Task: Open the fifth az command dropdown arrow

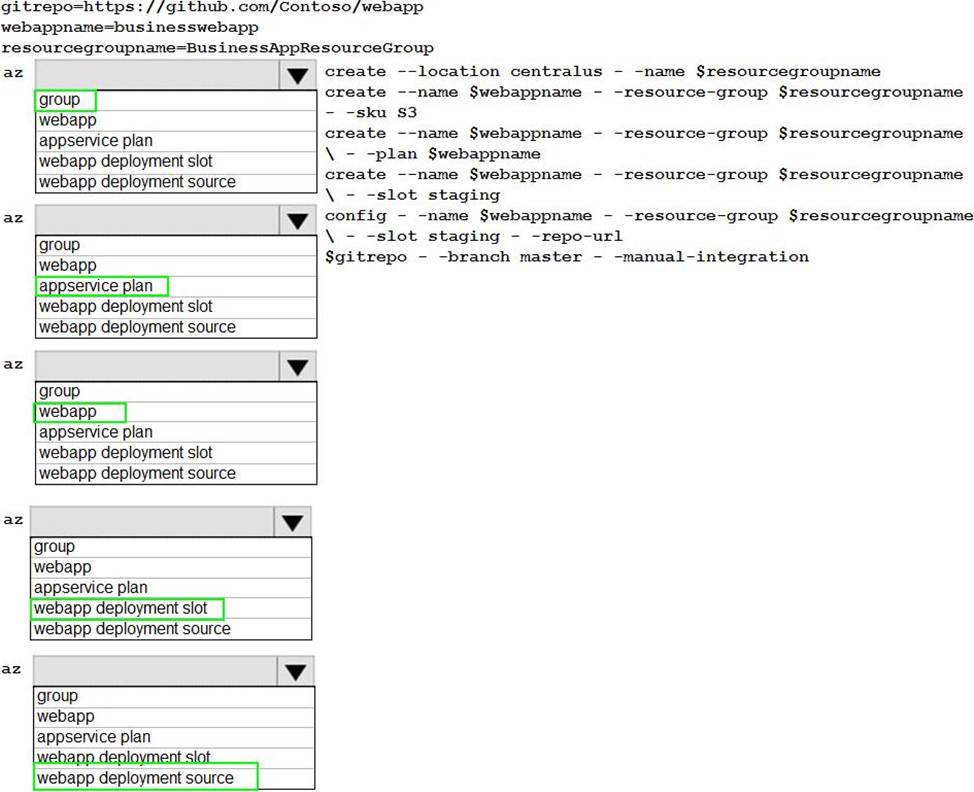Action: (x=296, y=671)
